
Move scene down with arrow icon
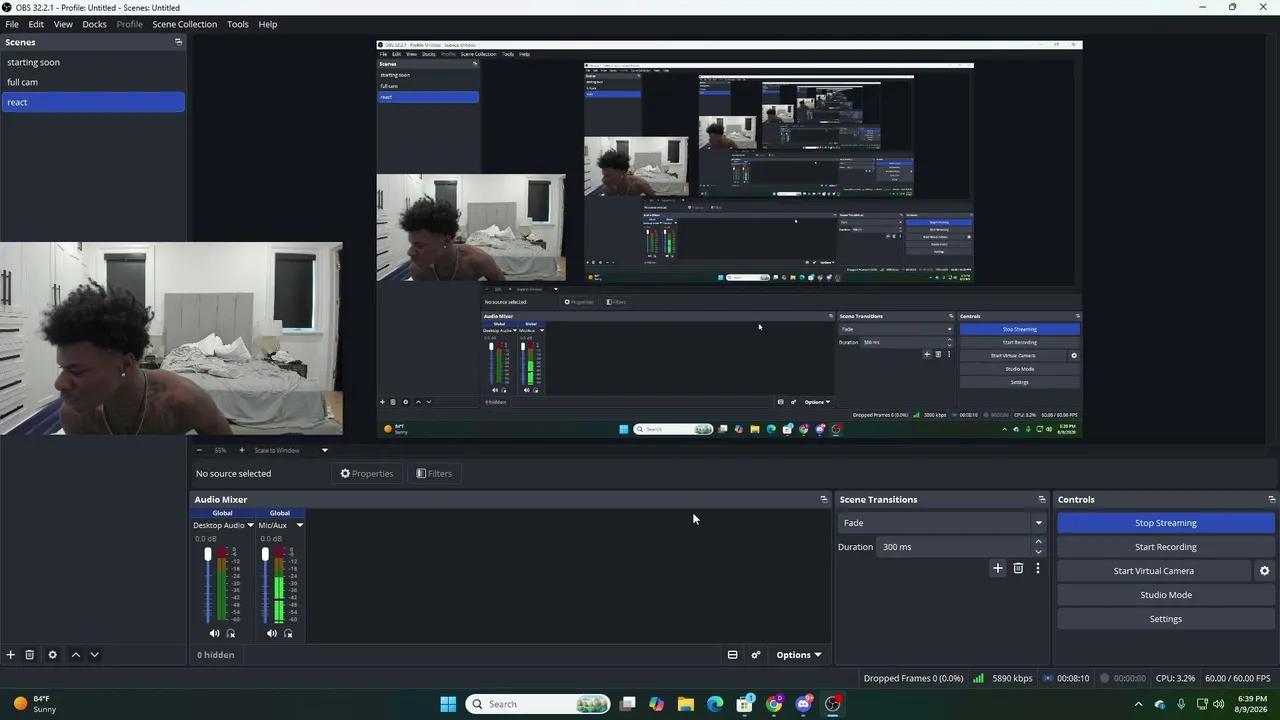94,655
